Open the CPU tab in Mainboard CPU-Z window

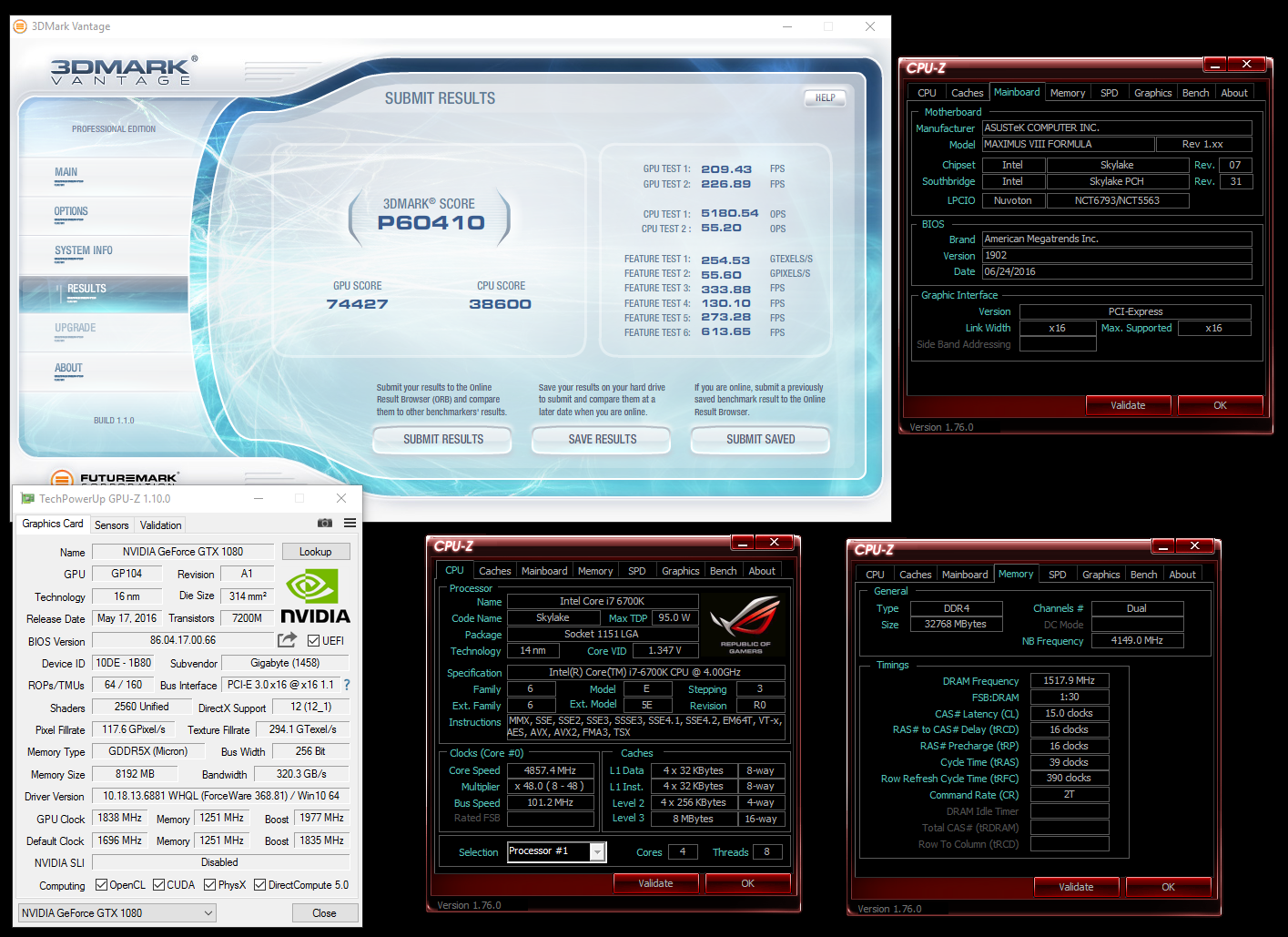927,93
